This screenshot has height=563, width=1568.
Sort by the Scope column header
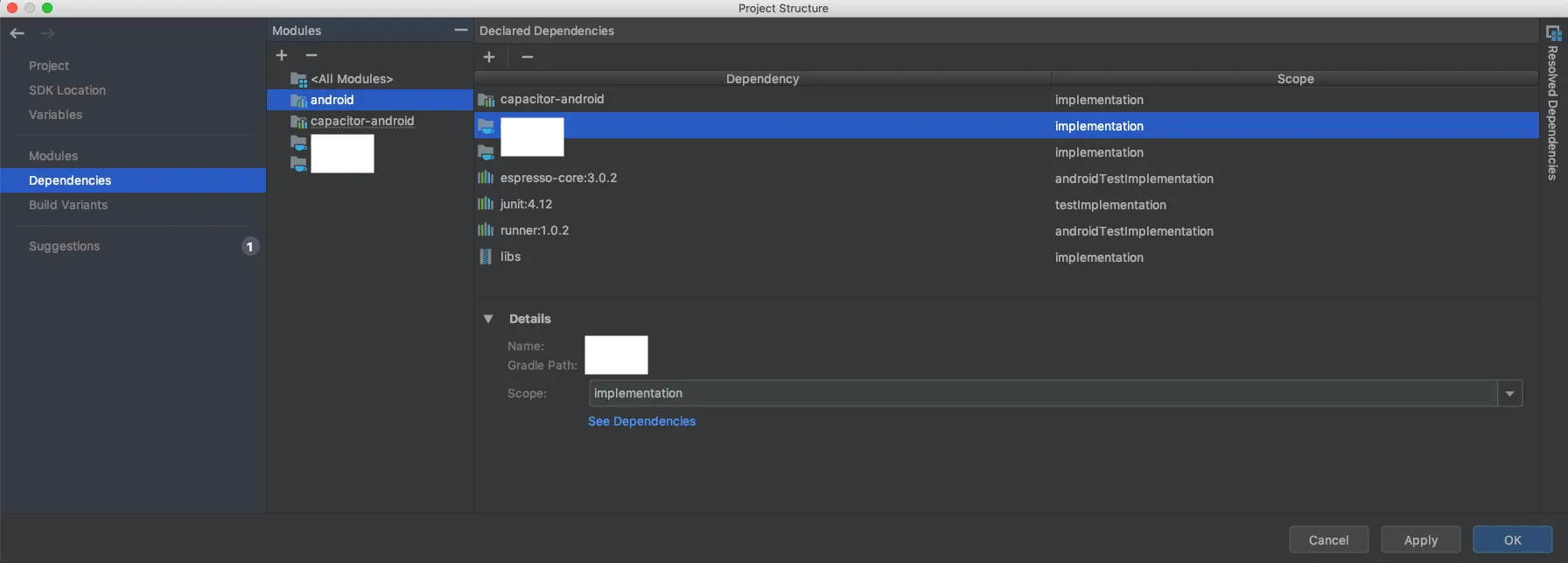pos(1296,79)
